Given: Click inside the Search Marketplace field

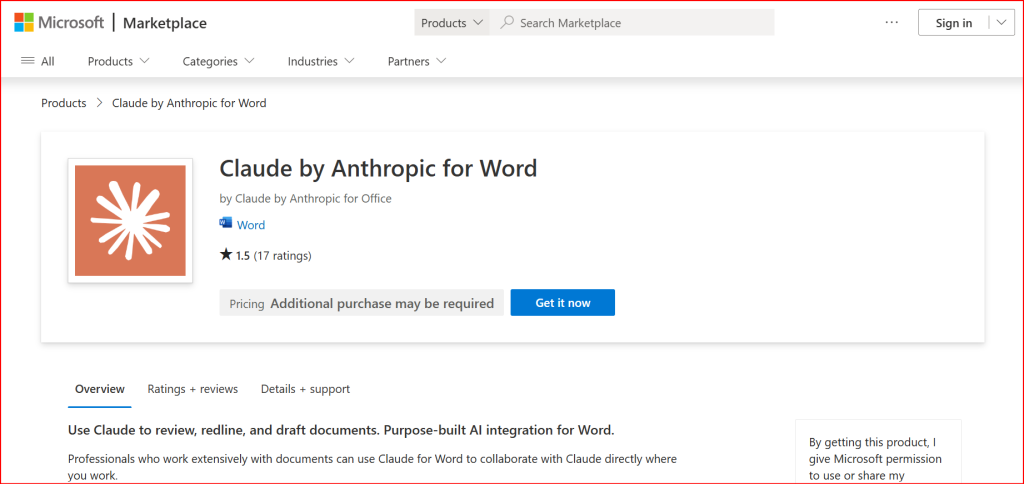Looking at the screenshot, I should pyautogui.click(x=640, y=22).
